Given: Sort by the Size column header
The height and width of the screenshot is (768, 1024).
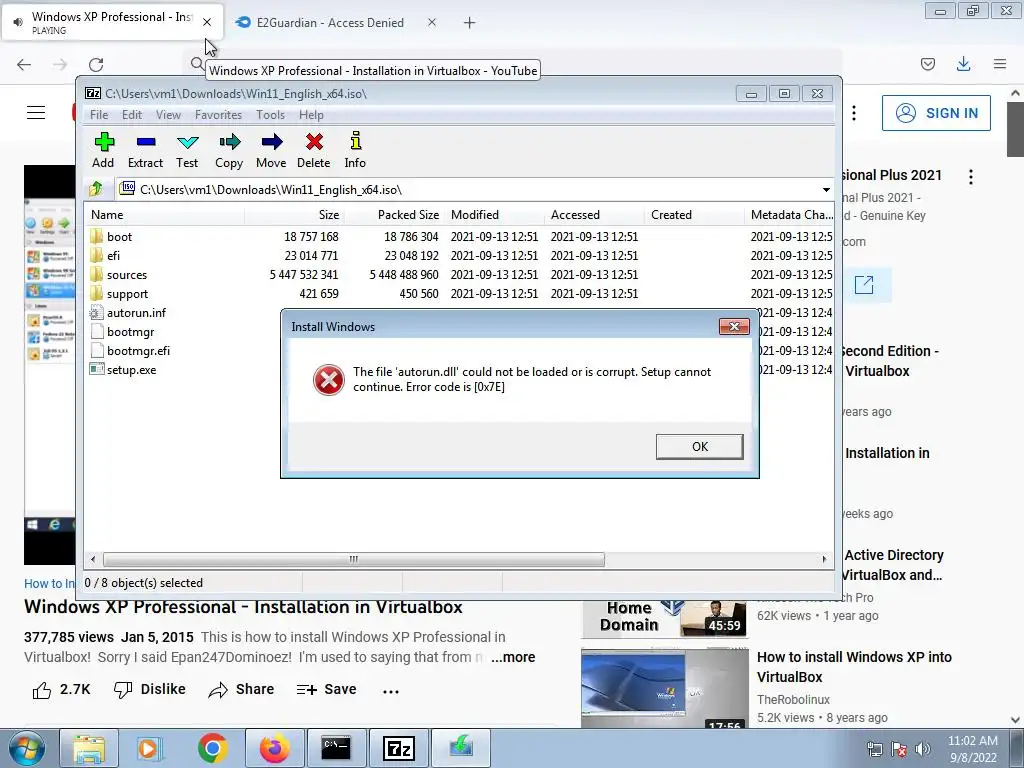Looking at the screenshot, I should (295, 215).
